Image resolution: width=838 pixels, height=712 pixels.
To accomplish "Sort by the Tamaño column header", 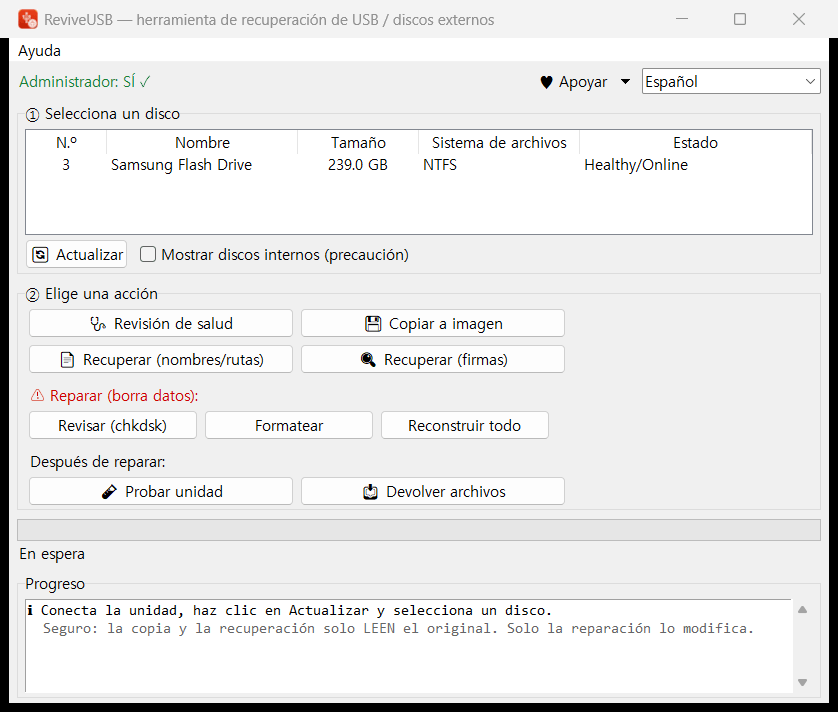I will [358, 143].
